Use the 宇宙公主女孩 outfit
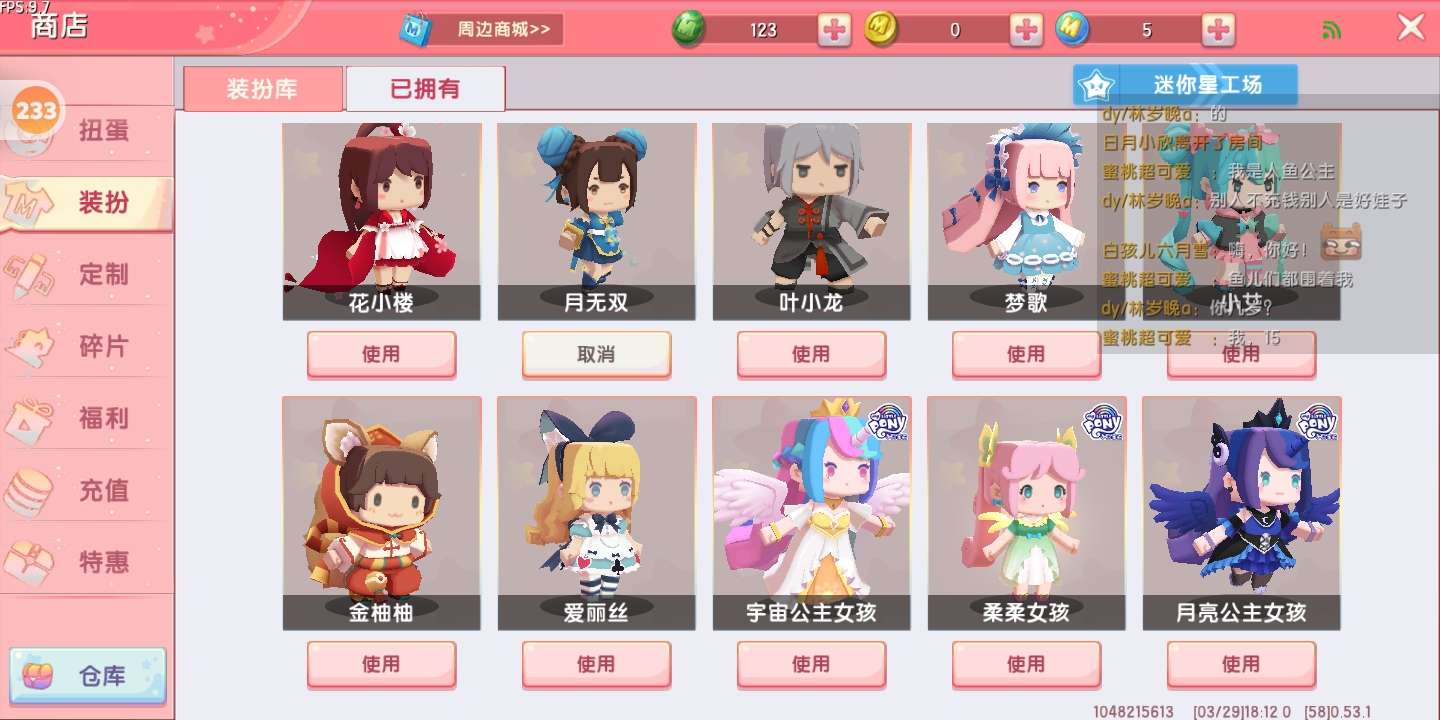 point(811,664)
